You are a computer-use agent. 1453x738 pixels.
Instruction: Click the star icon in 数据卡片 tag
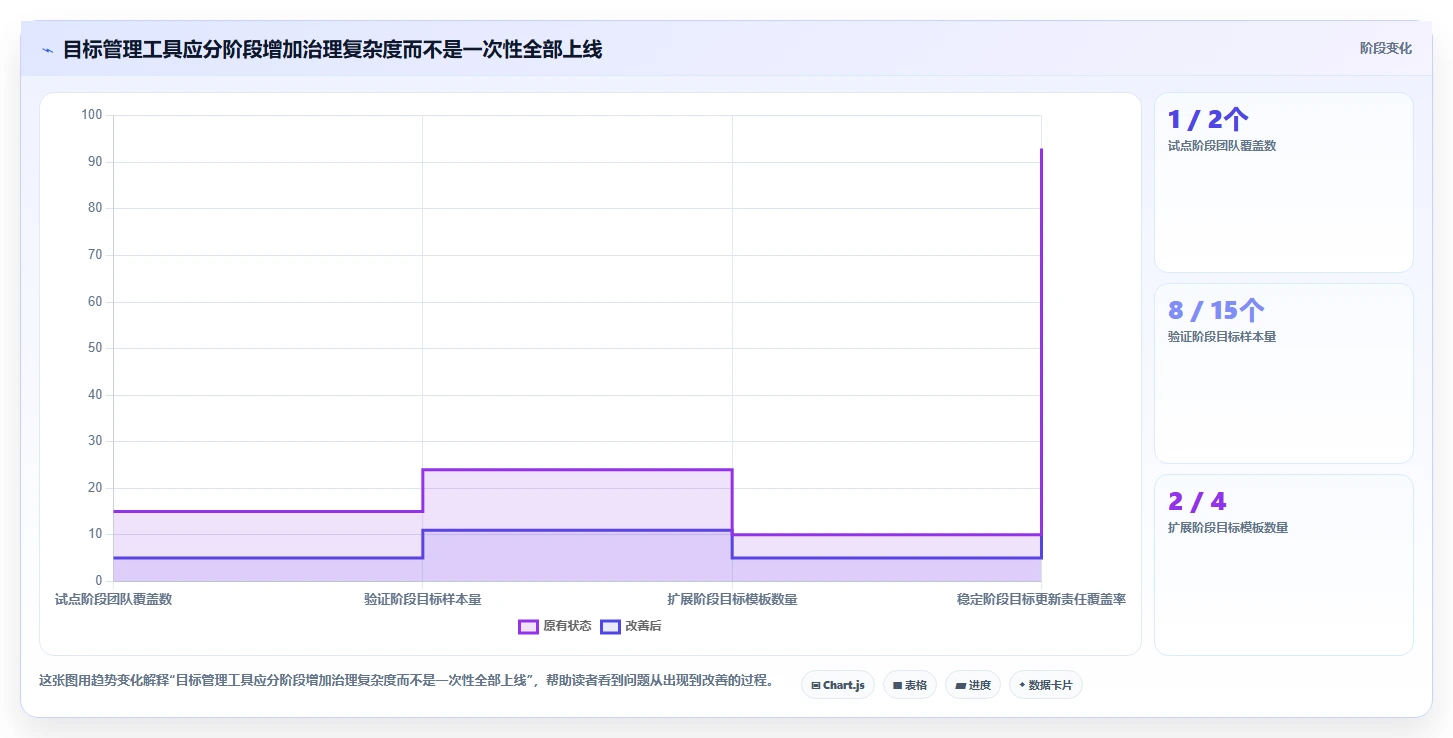click(x=1022, y=686)
